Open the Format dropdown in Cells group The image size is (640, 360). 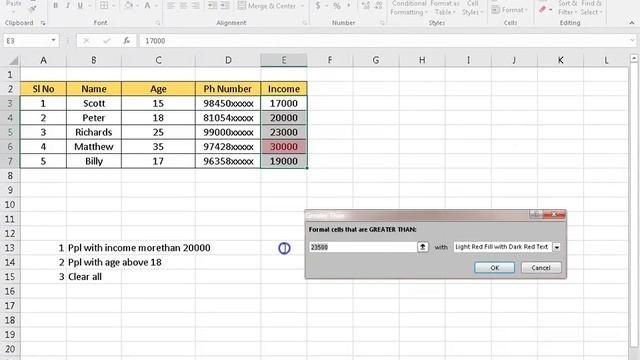point(510,9)
